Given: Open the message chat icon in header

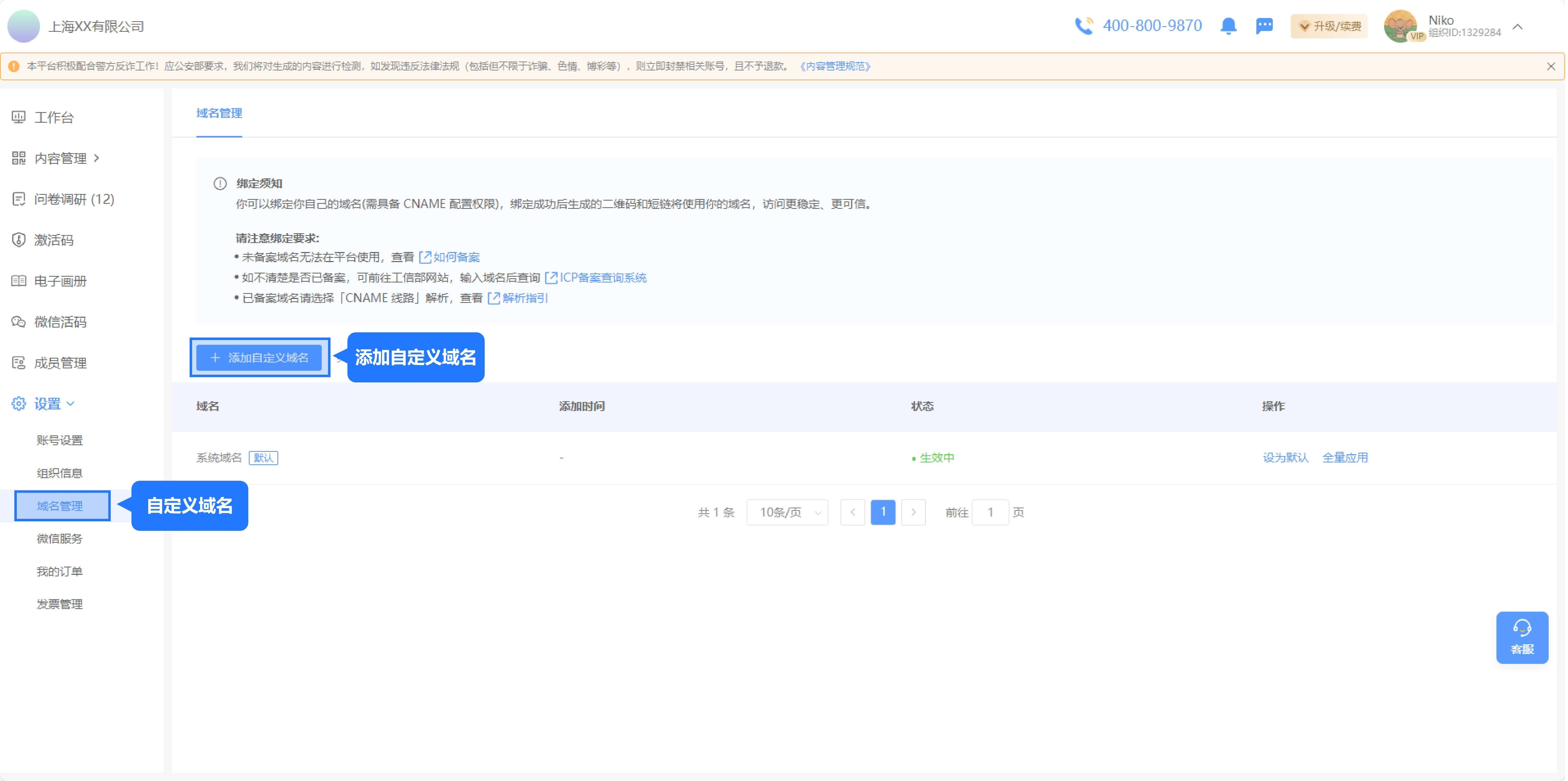Looking at the screenshot, I should [x=1265, y=26].
